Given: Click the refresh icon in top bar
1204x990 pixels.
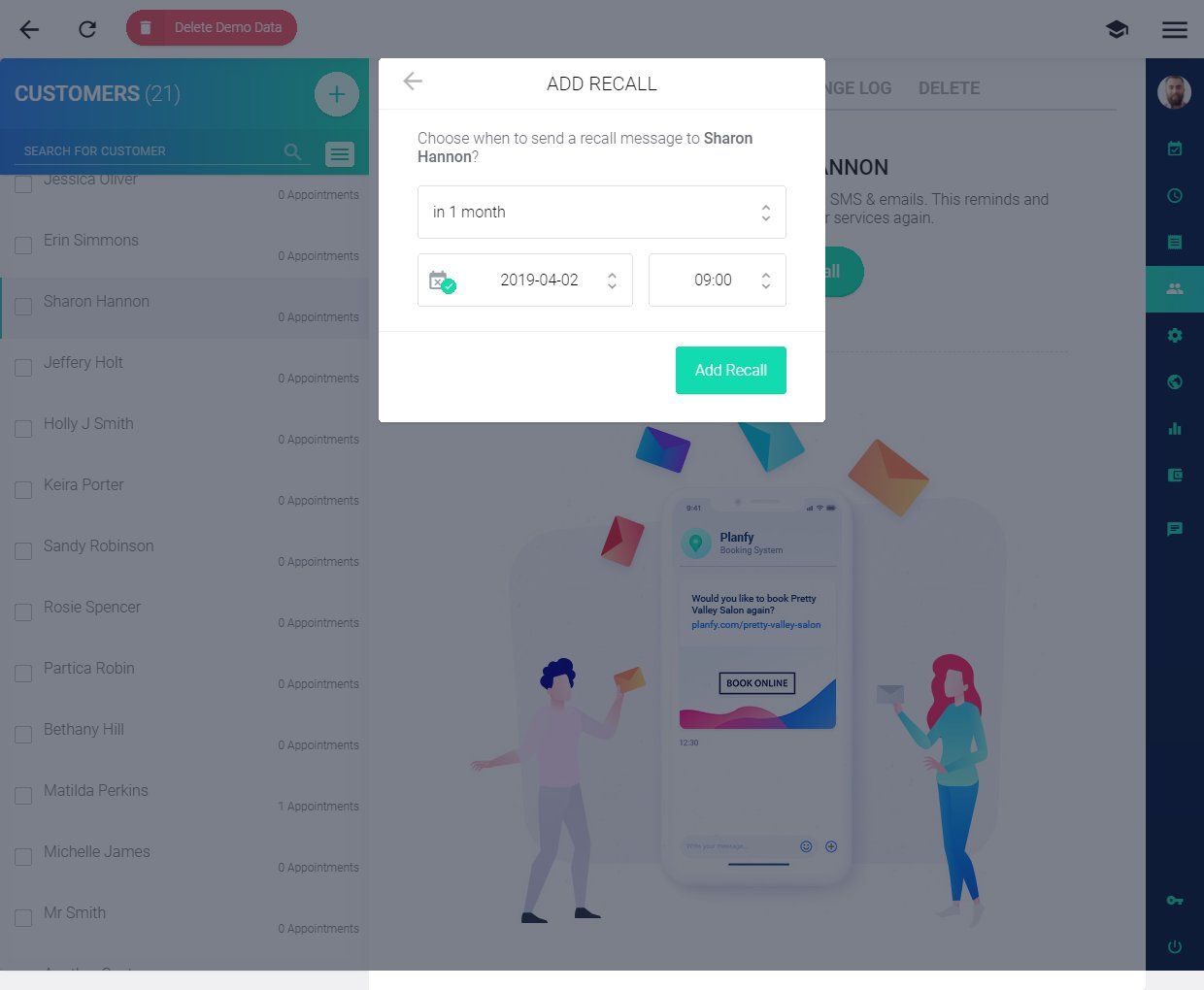Looking at the screenshot, I should [87, 29].
